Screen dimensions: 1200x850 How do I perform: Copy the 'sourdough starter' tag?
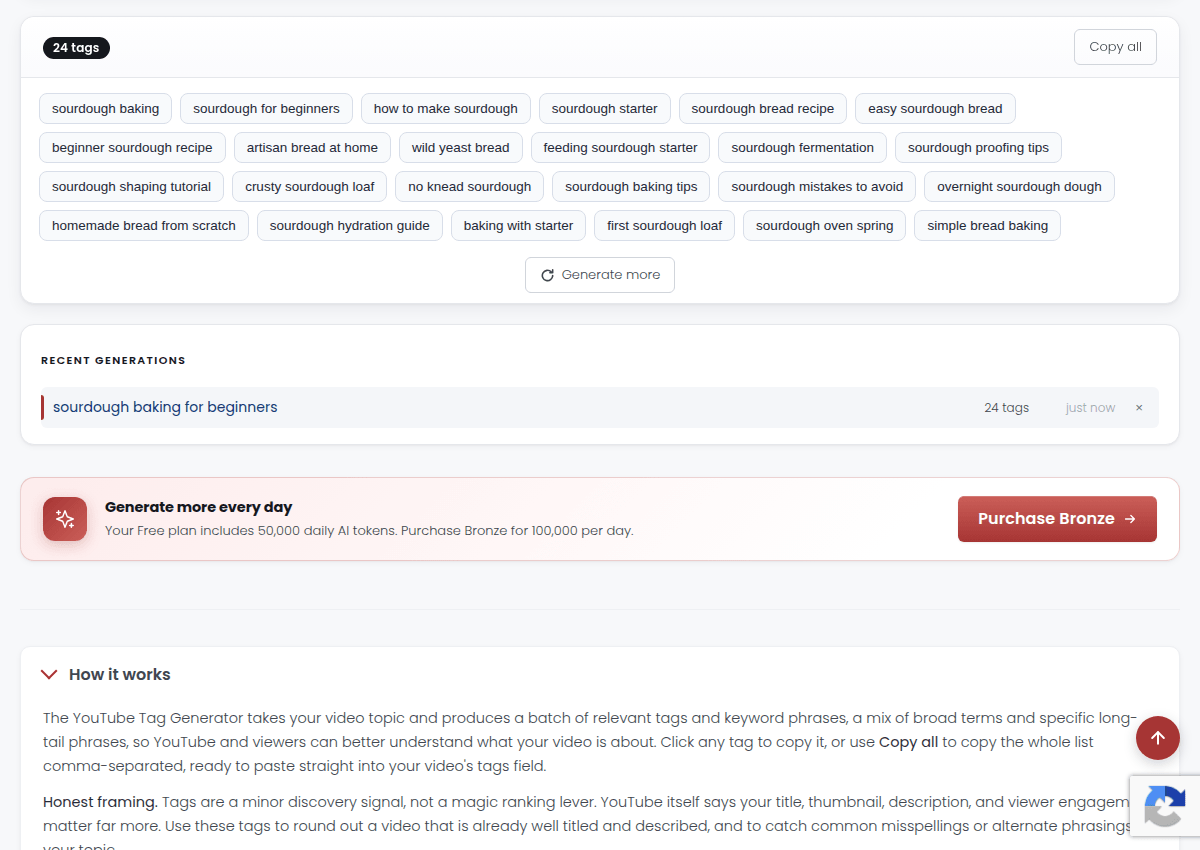[605, 109]
